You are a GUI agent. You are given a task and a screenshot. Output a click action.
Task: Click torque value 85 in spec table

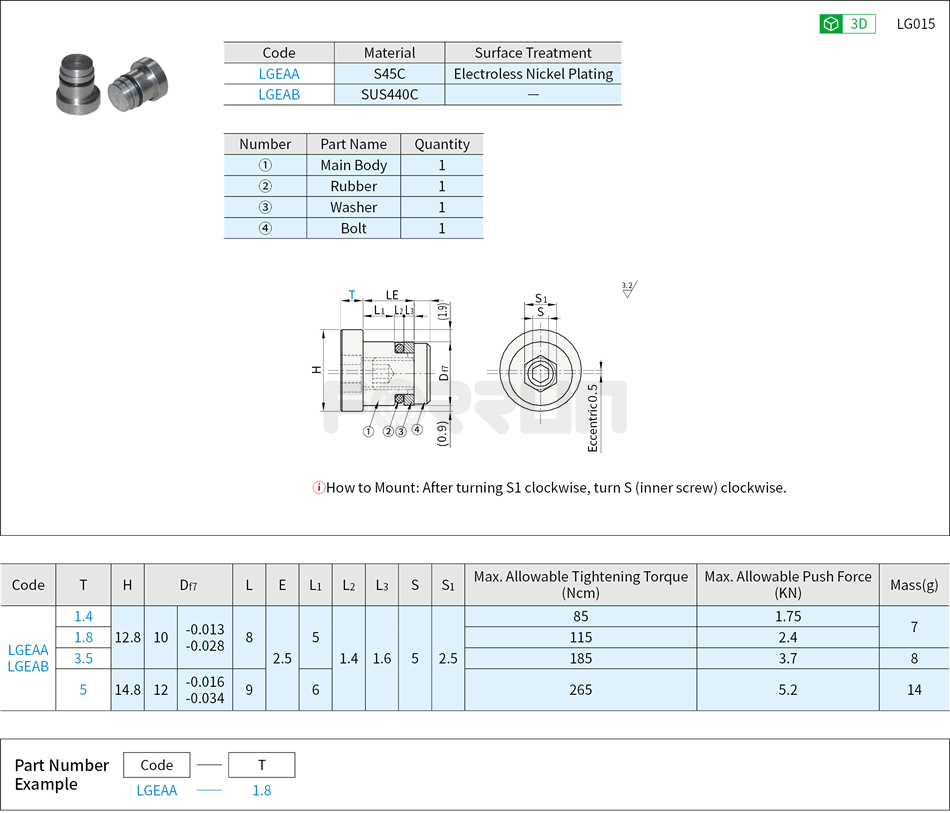click(x=580, y=617)
